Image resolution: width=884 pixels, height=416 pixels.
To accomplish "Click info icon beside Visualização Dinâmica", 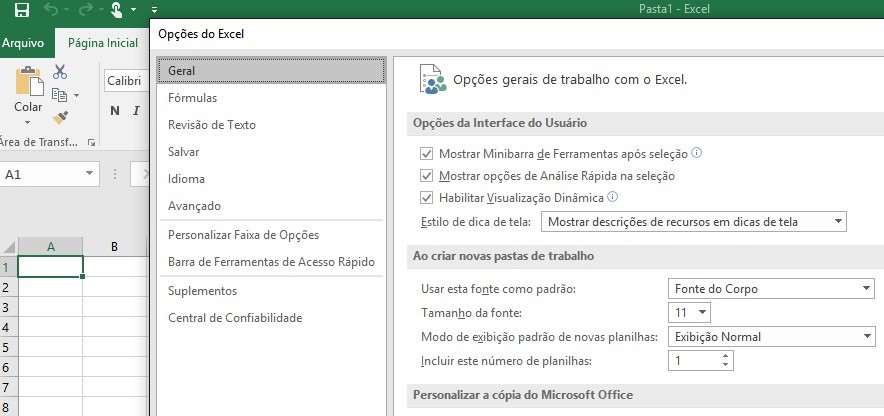I will (x=613, y=197).
